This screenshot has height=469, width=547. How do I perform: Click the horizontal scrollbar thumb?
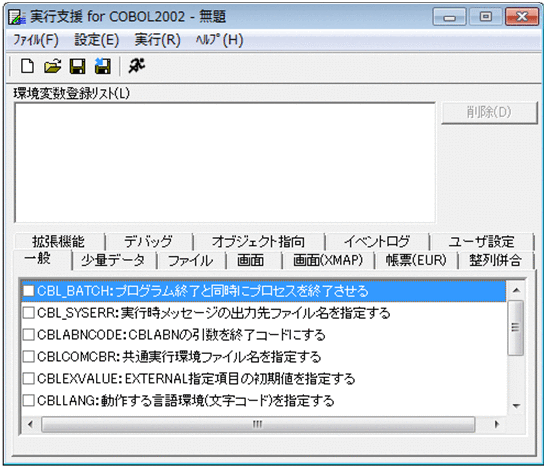[x=258, y=424]
